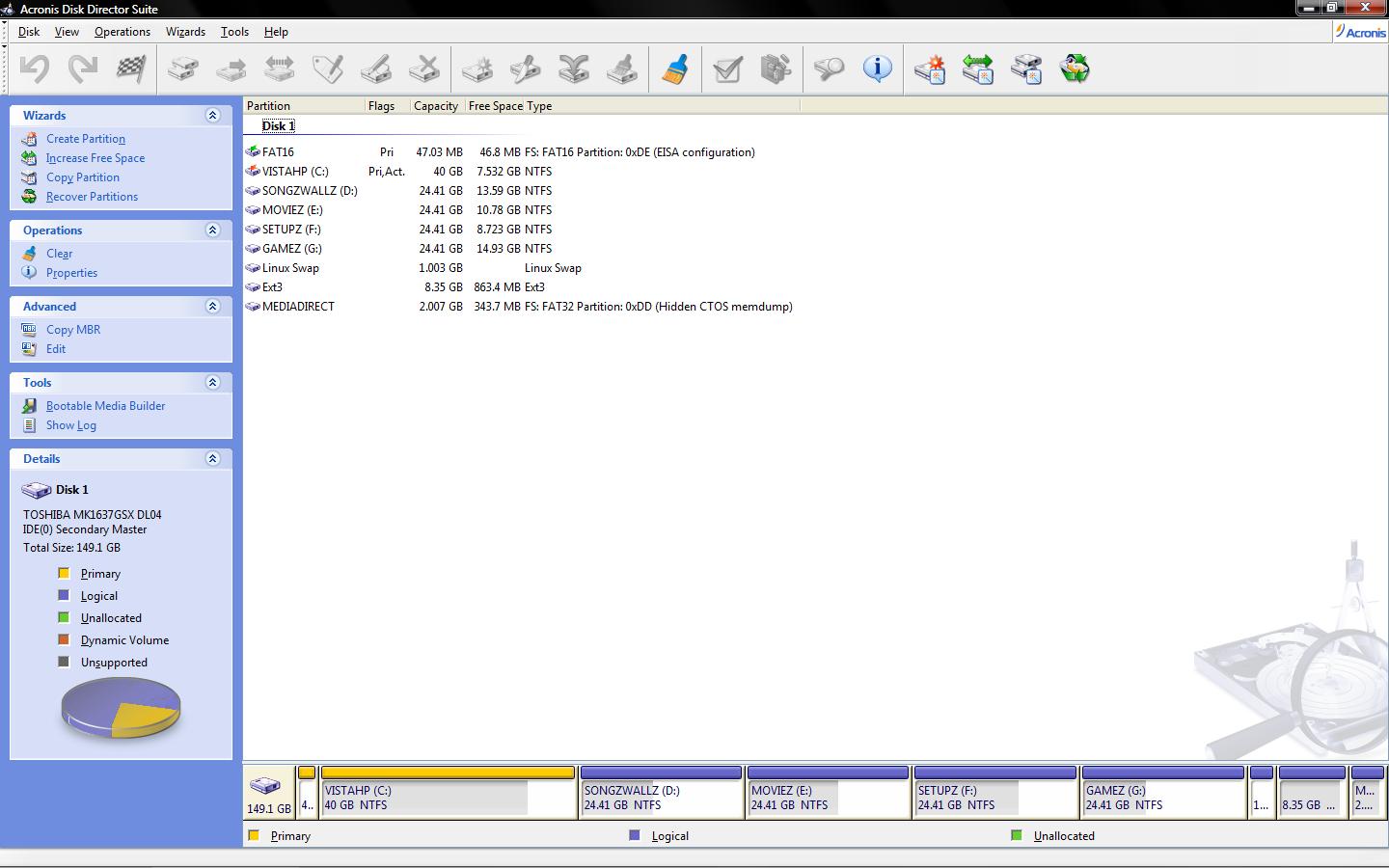1389x868 pixels.
Task: Click Increase Free Space green-arrow toolbar icon
Action: (978, 68)
